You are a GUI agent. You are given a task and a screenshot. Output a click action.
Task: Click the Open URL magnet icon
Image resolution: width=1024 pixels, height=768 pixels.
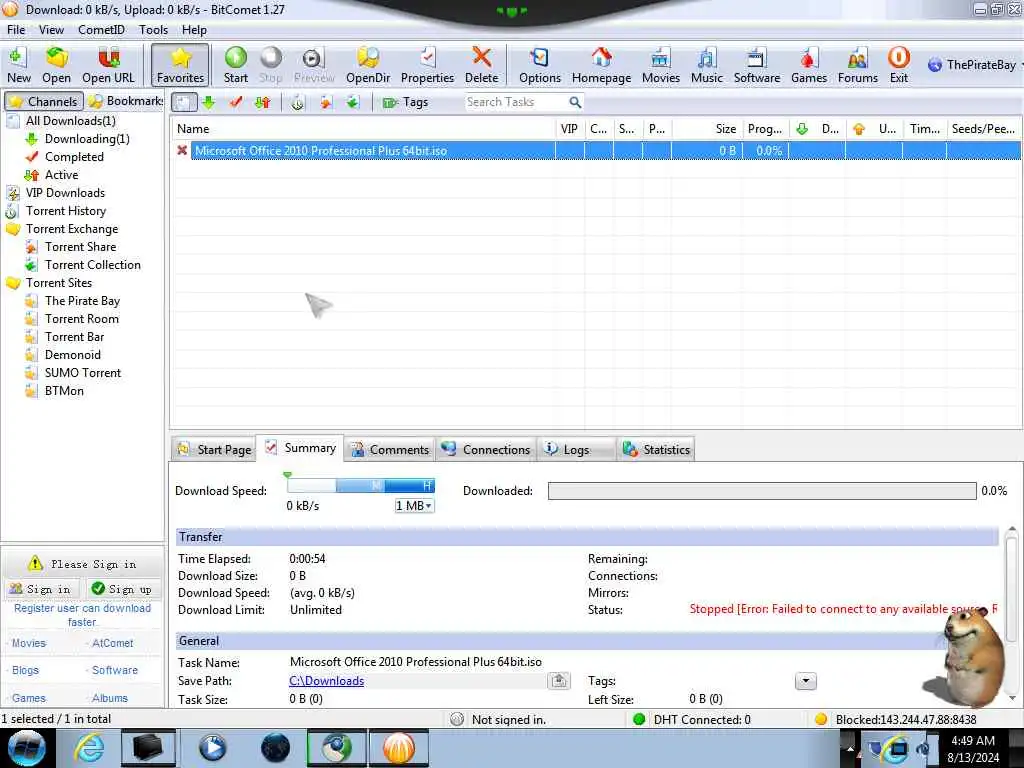point(108,65)
